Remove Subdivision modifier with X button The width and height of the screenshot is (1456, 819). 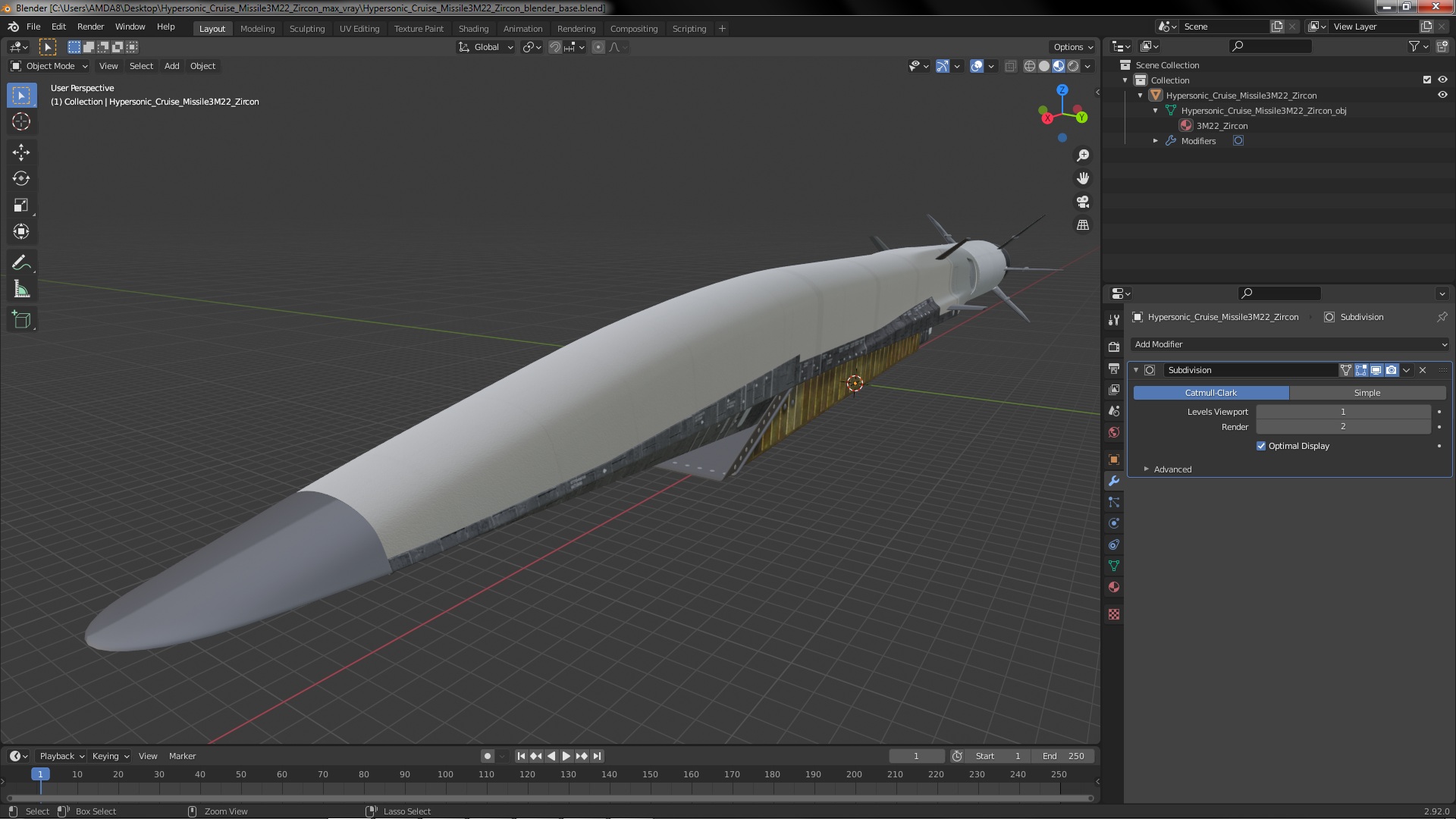1423,370
